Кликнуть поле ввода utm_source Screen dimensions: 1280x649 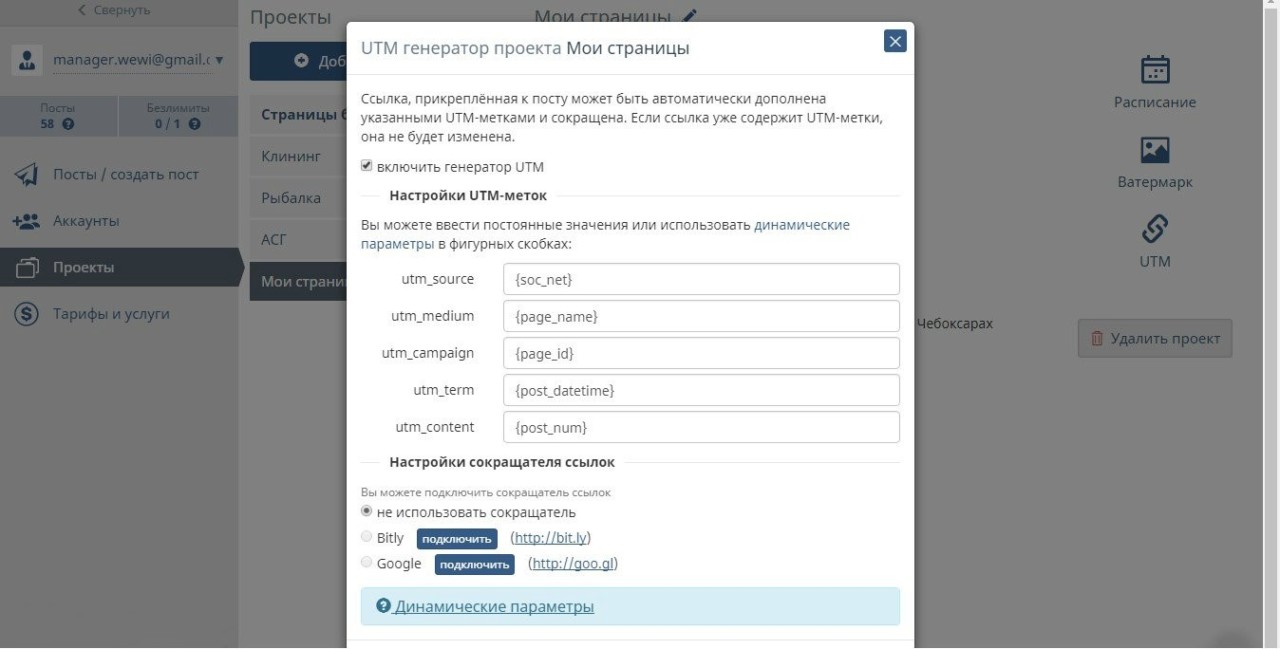point(700,278)
